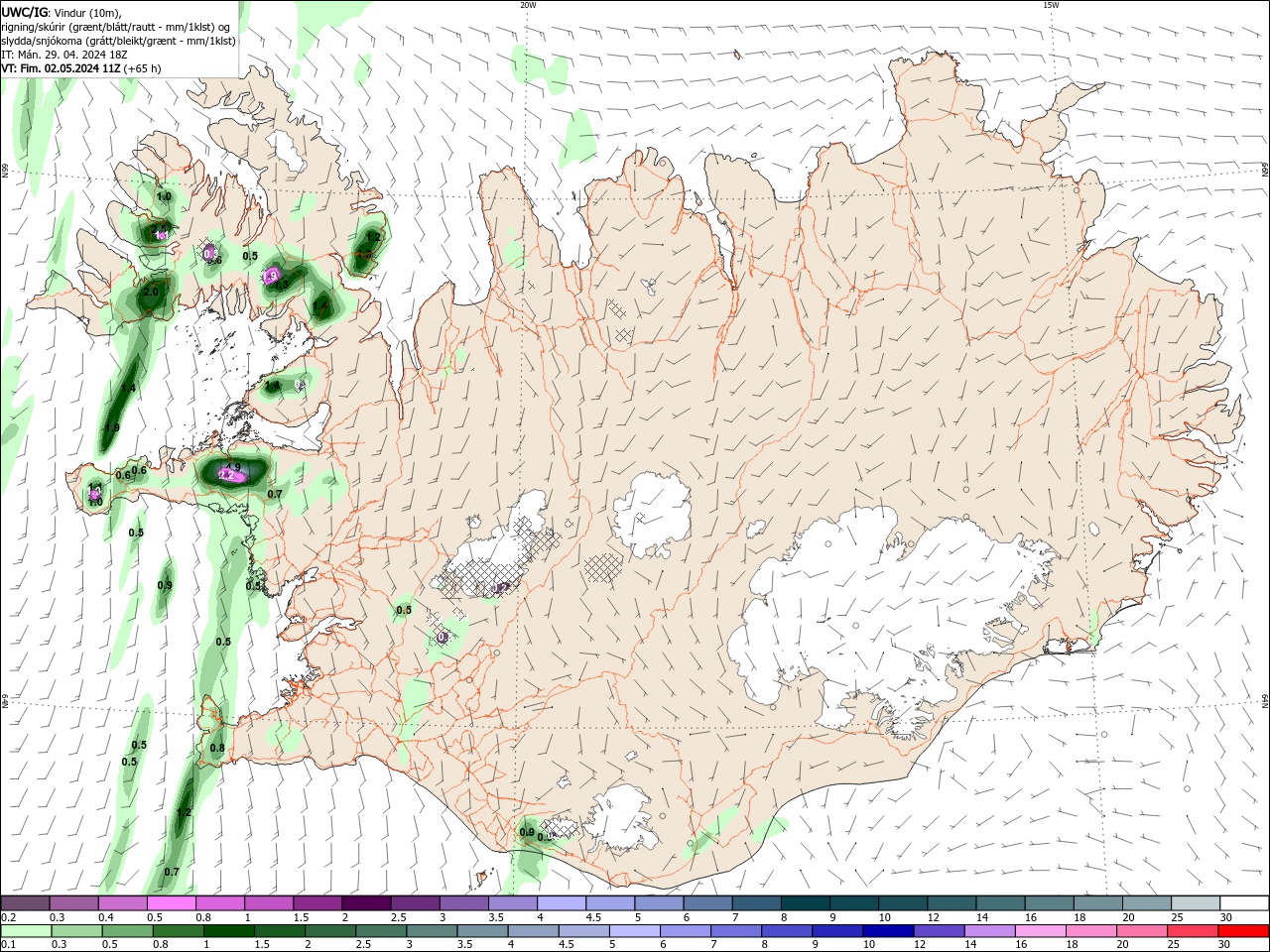Click the '20W' longitude label at the top

pyautogui.click(x=528, y=5)
